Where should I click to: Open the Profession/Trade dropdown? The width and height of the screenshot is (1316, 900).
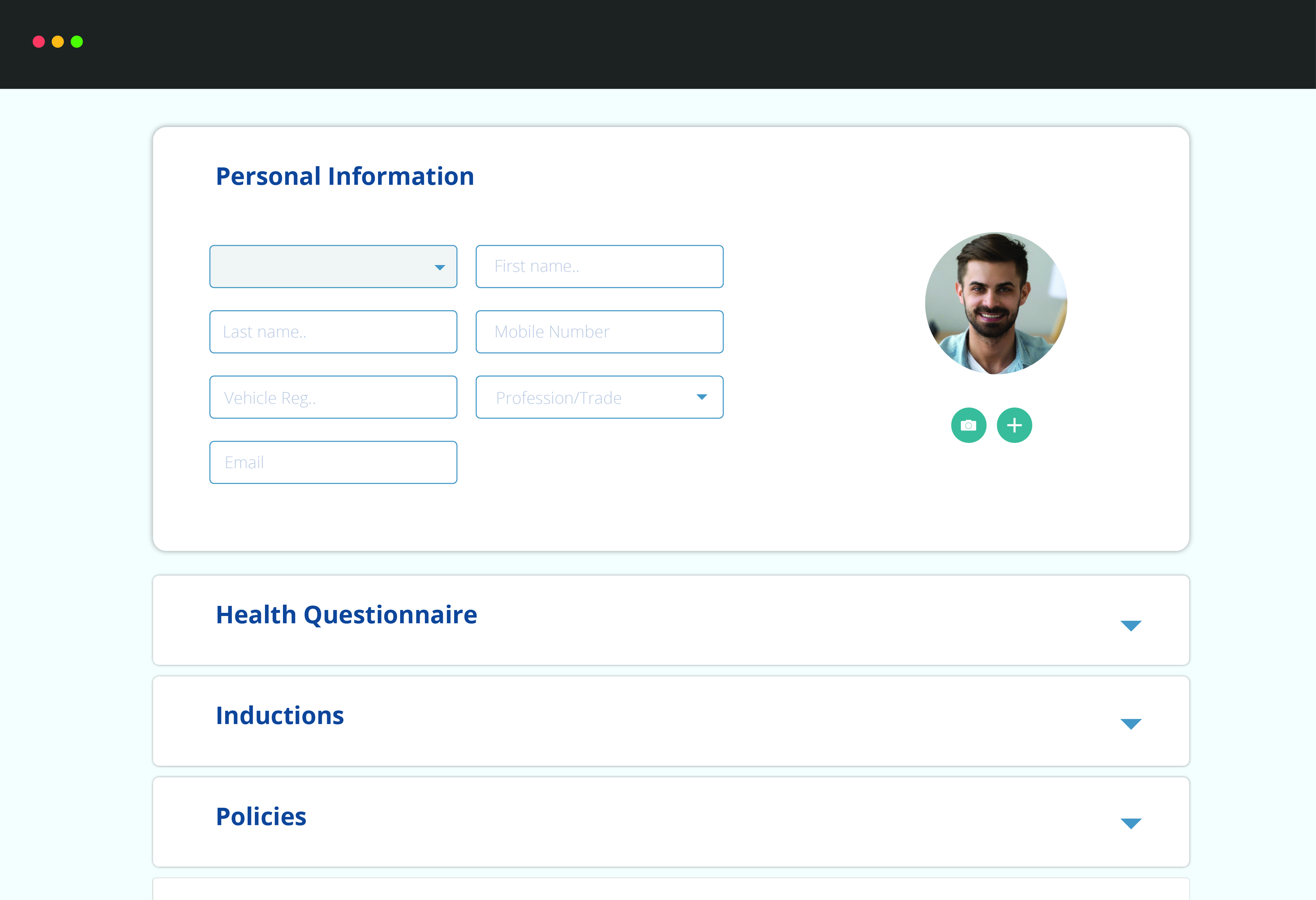(x=599, y=397)
